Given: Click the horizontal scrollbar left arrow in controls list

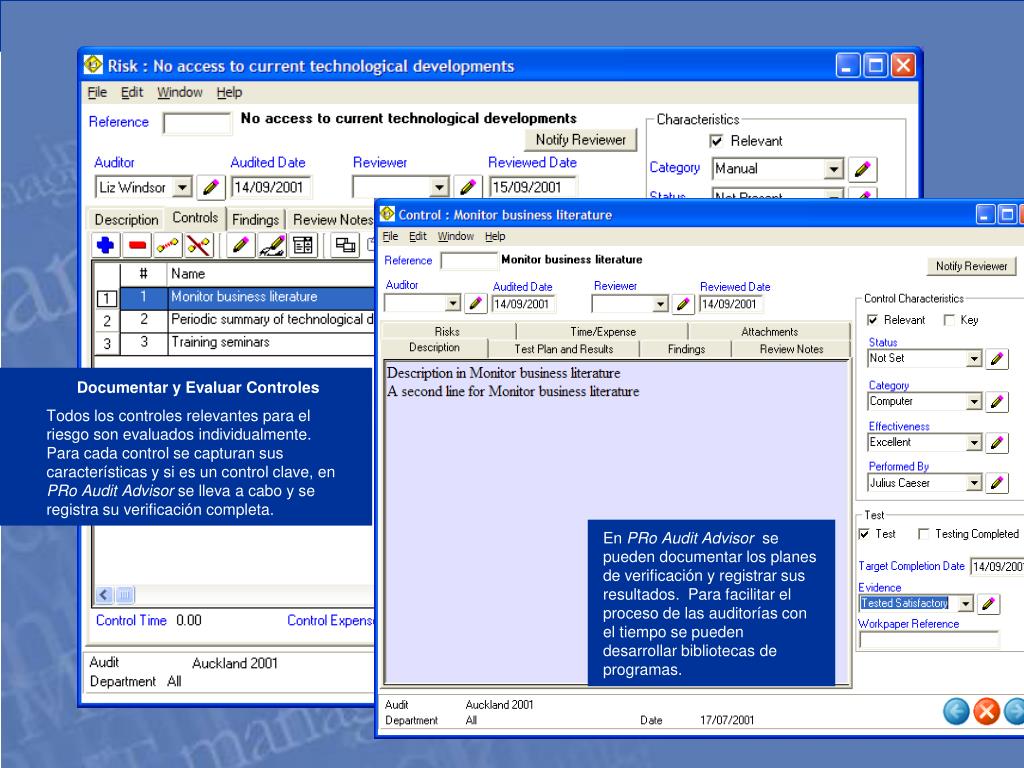Looking at the screenshot, I should (104, 595).
